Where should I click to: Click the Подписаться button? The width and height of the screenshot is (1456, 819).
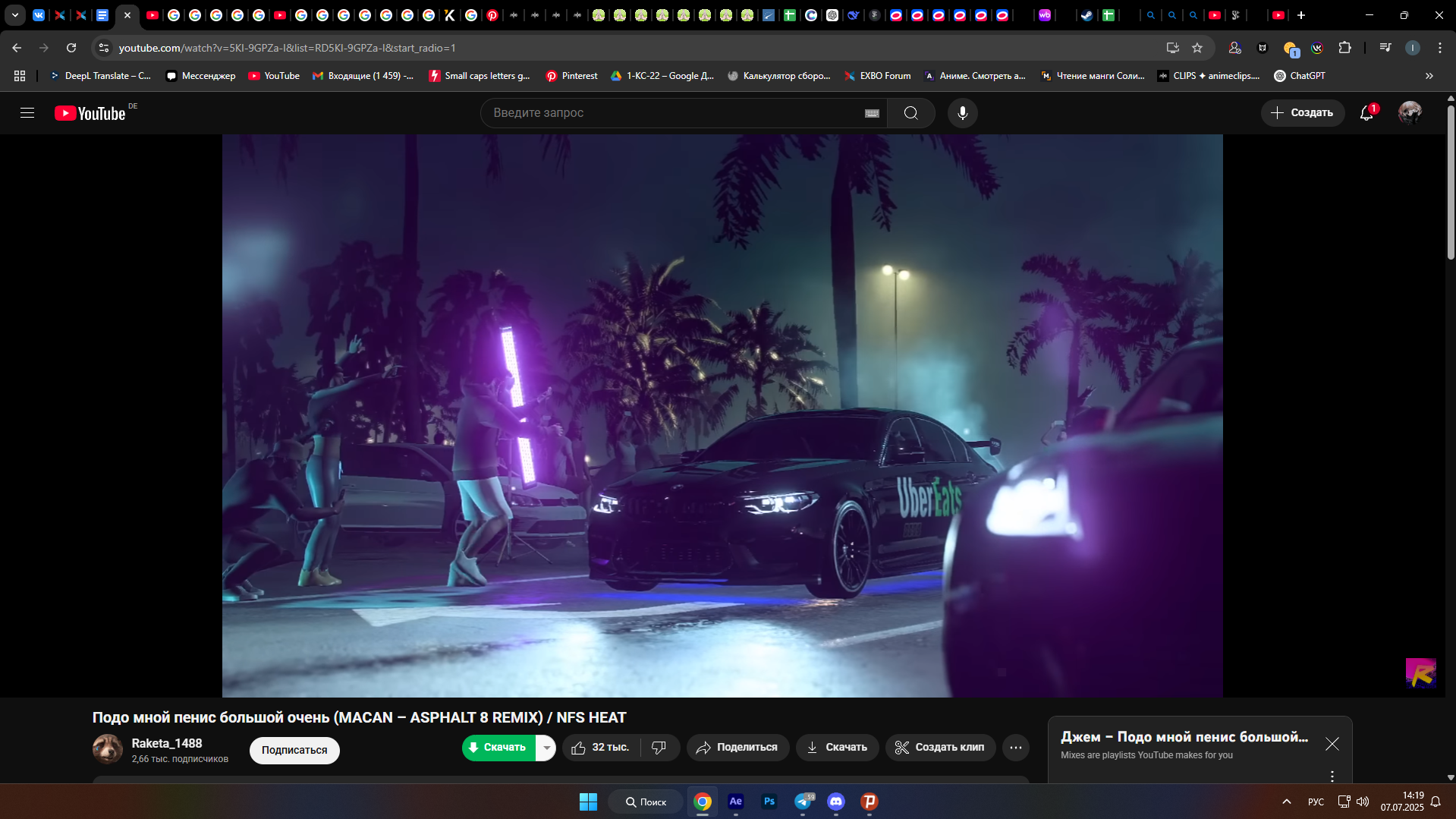(294, 750)
